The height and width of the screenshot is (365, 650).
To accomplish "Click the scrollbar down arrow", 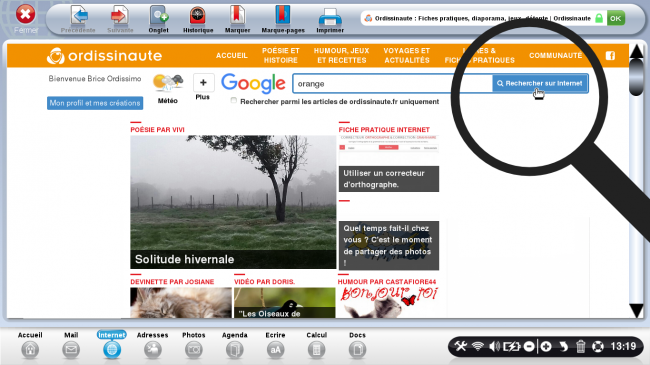I will point(636,310).
